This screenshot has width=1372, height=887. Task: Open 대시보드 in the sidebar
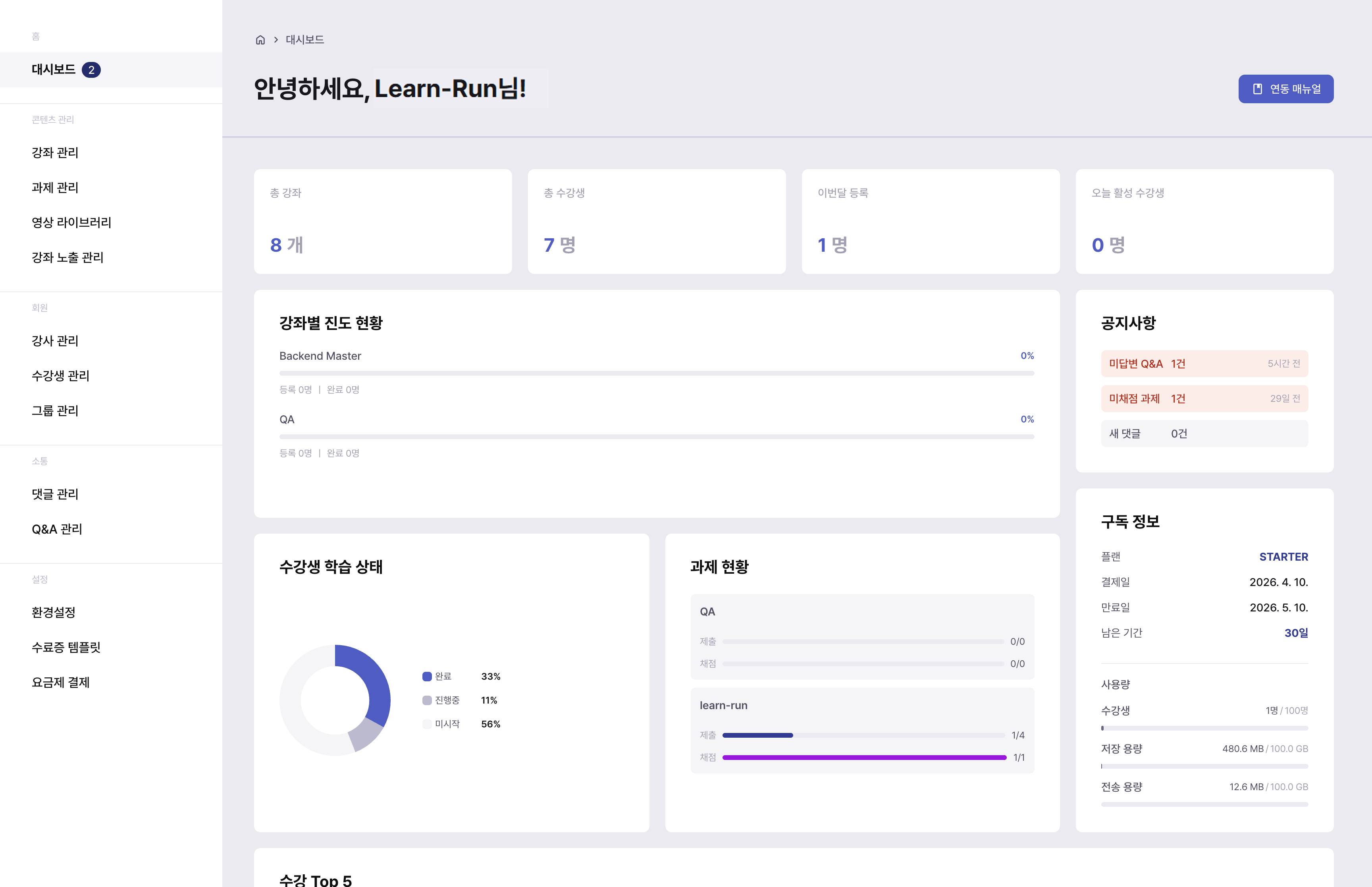point(111,70)
